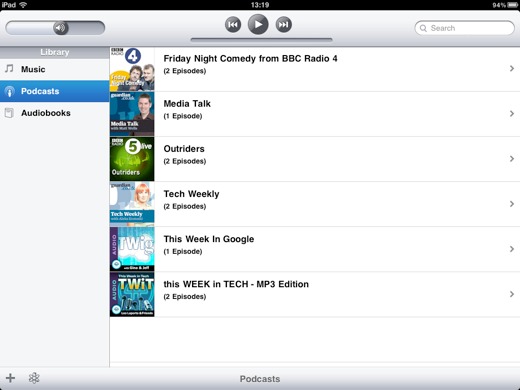520x390 pixels.
Task: Select the 'Tech Weekly' title
Action: coord(191,194)
